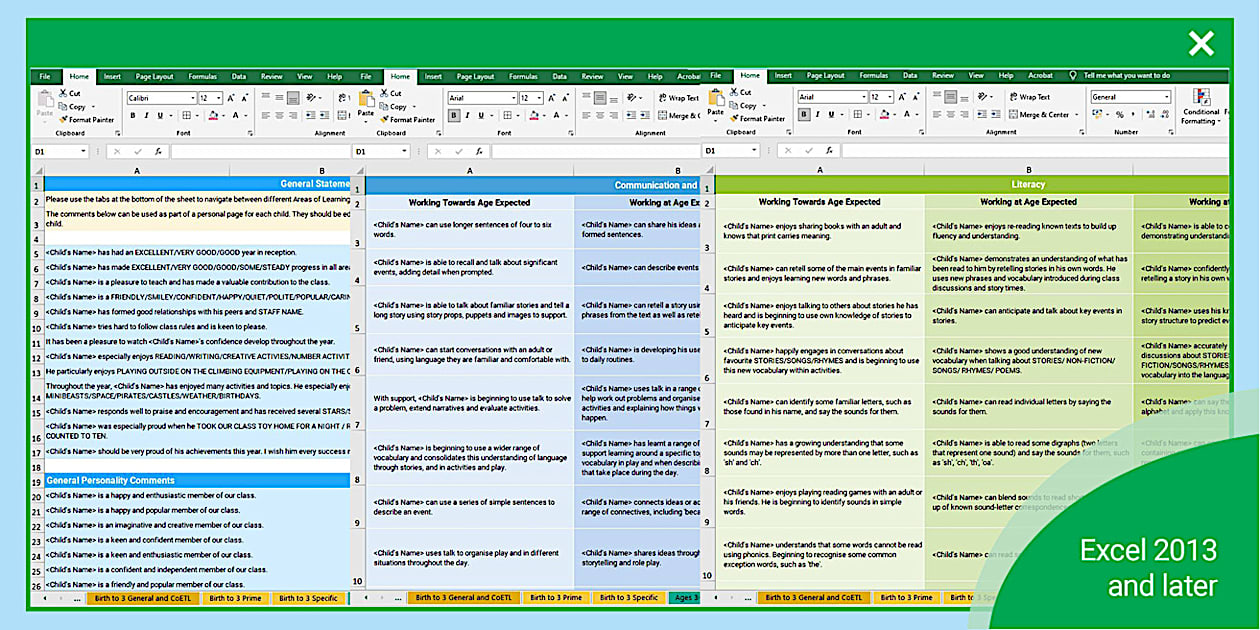1260x630 pixels.
Task: Open the Formulas tab in the Literacy window
Action: [x=873, y=76]
